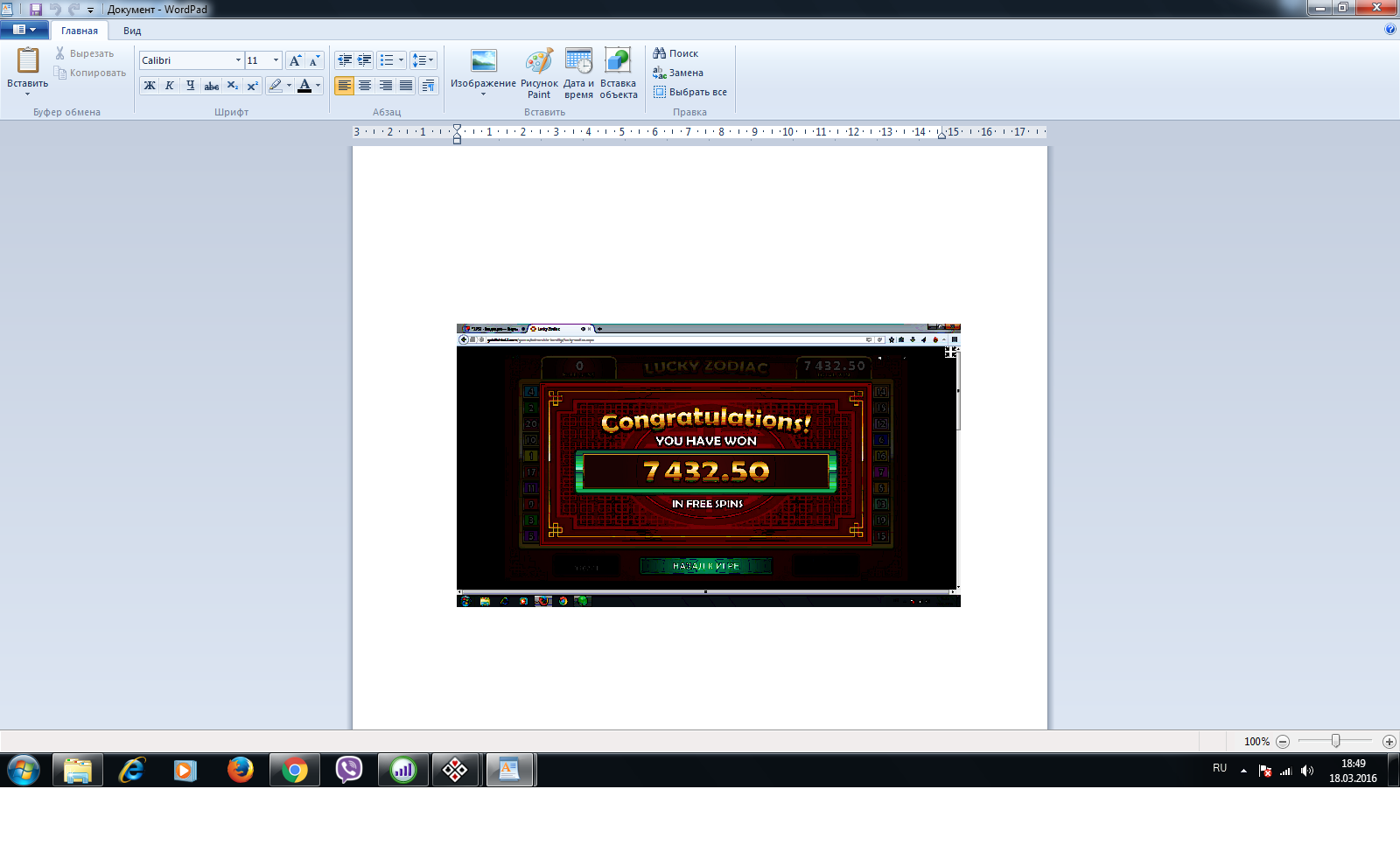Click the Save icon in the title bar
1400x845 pixels.
pyautogui.click(x=36, y=9)
